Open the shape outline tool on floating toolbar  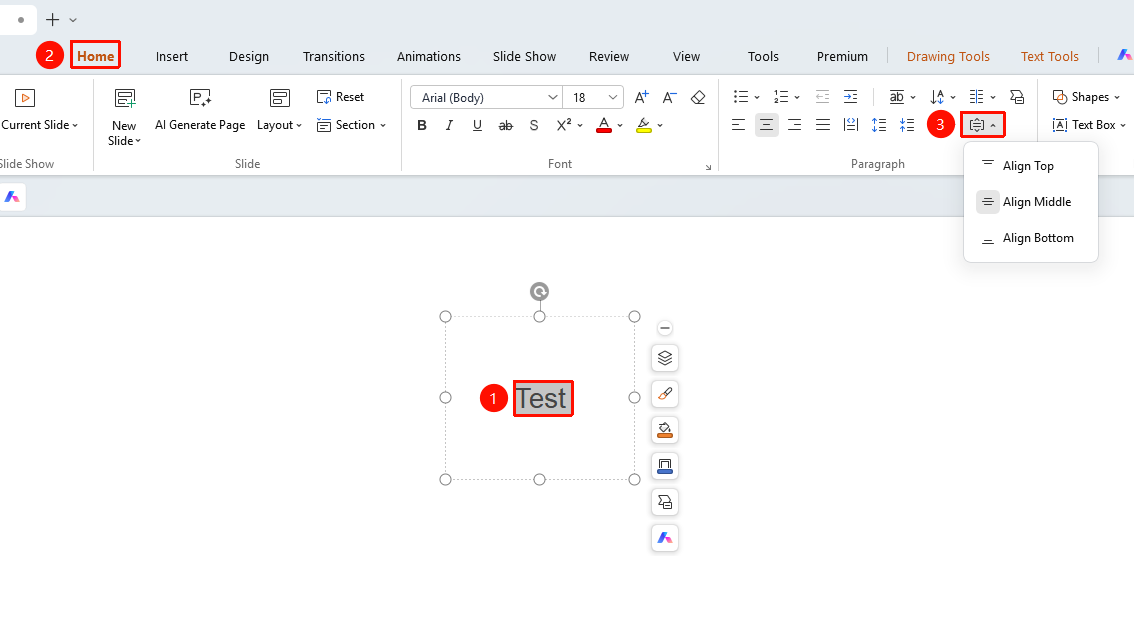[x=665, y=466]
